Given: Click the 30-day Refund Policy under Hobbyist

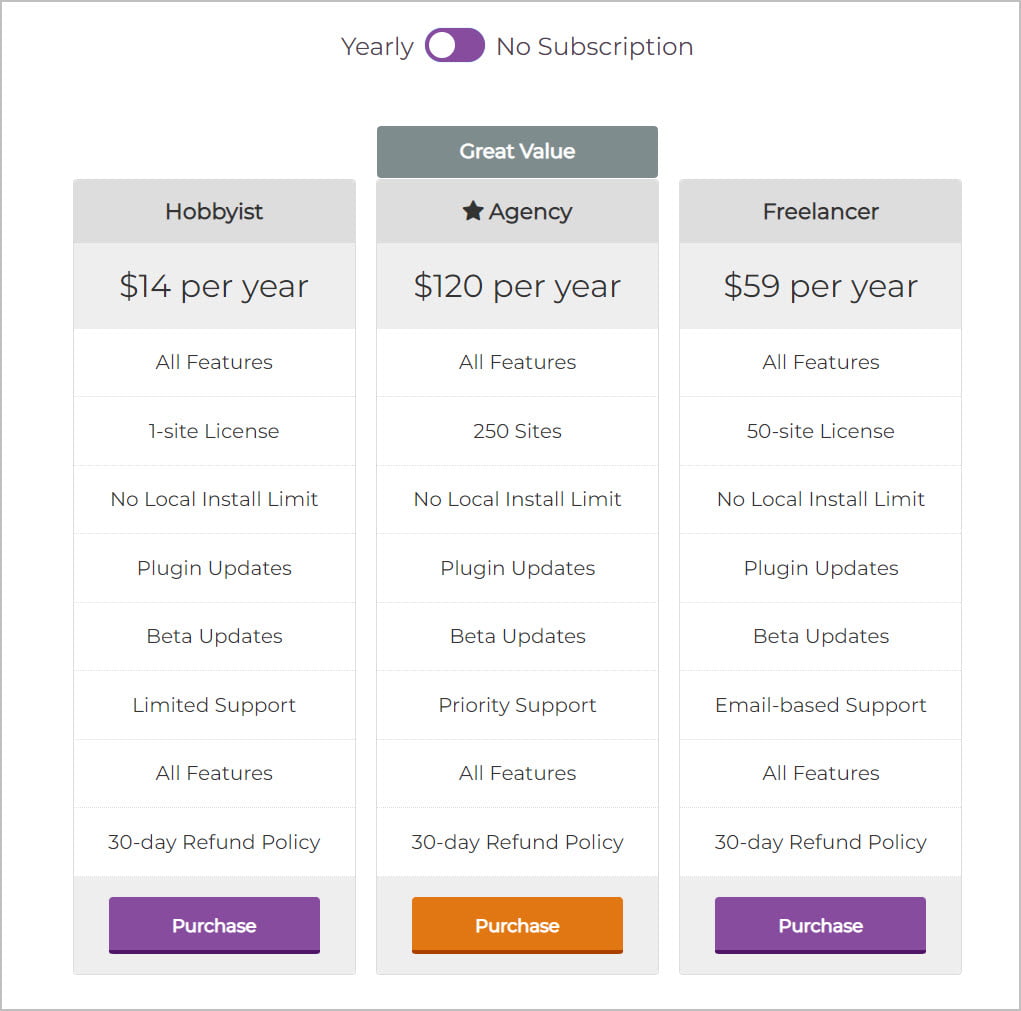Looking at the screenshot, I should point(214,842).
